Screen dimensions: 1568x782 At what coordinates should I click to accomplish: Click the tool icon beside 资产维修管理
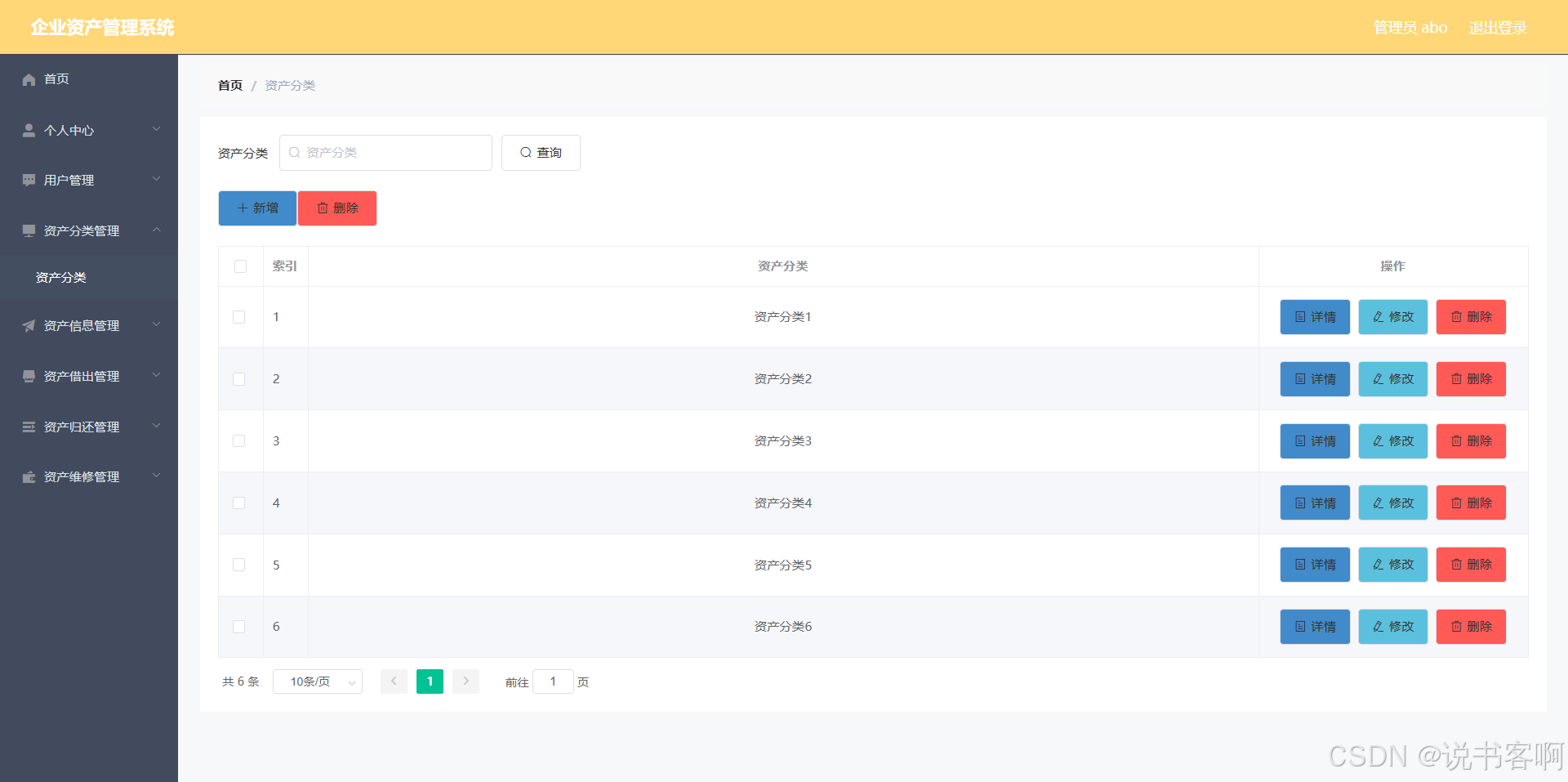(28, 476)
